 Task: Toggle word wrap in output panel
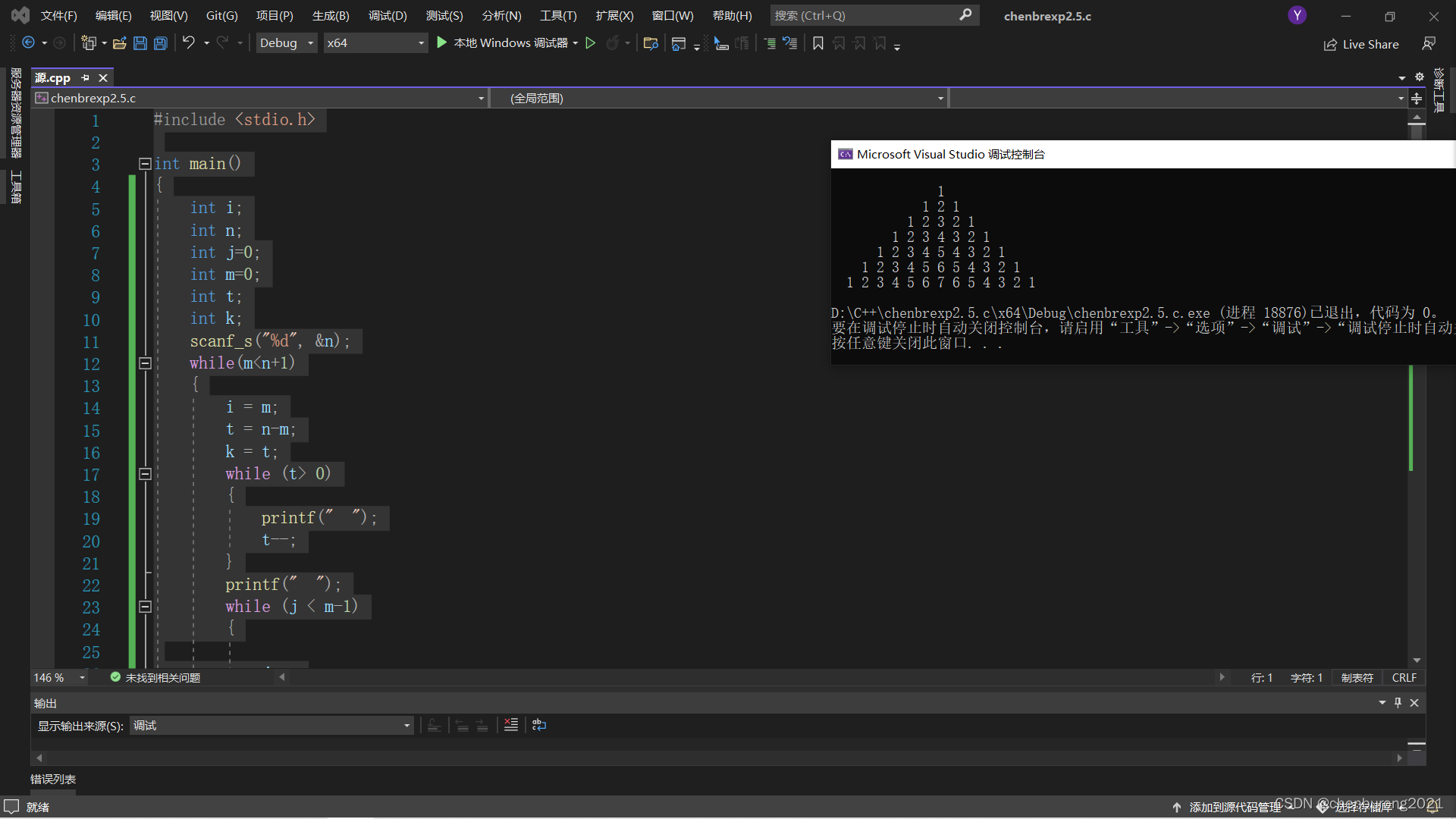pyautogui.click(x=539, y=725)
